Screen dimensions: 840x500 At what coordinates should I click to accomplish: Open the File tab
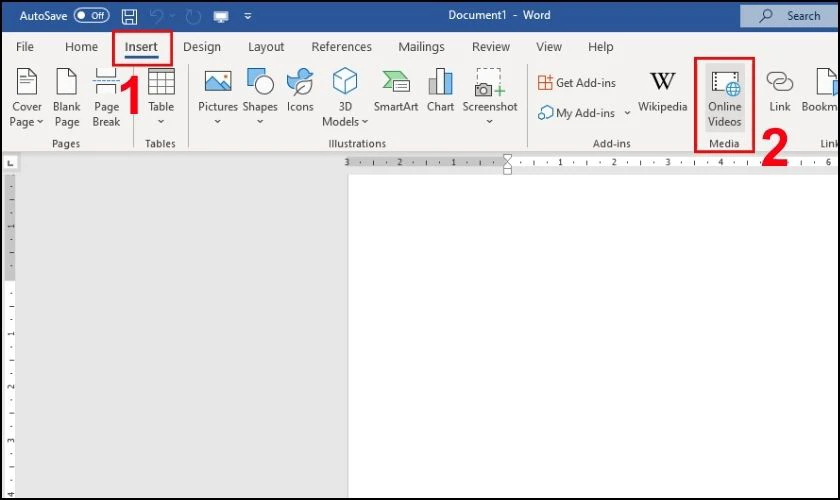pos(25,47)
